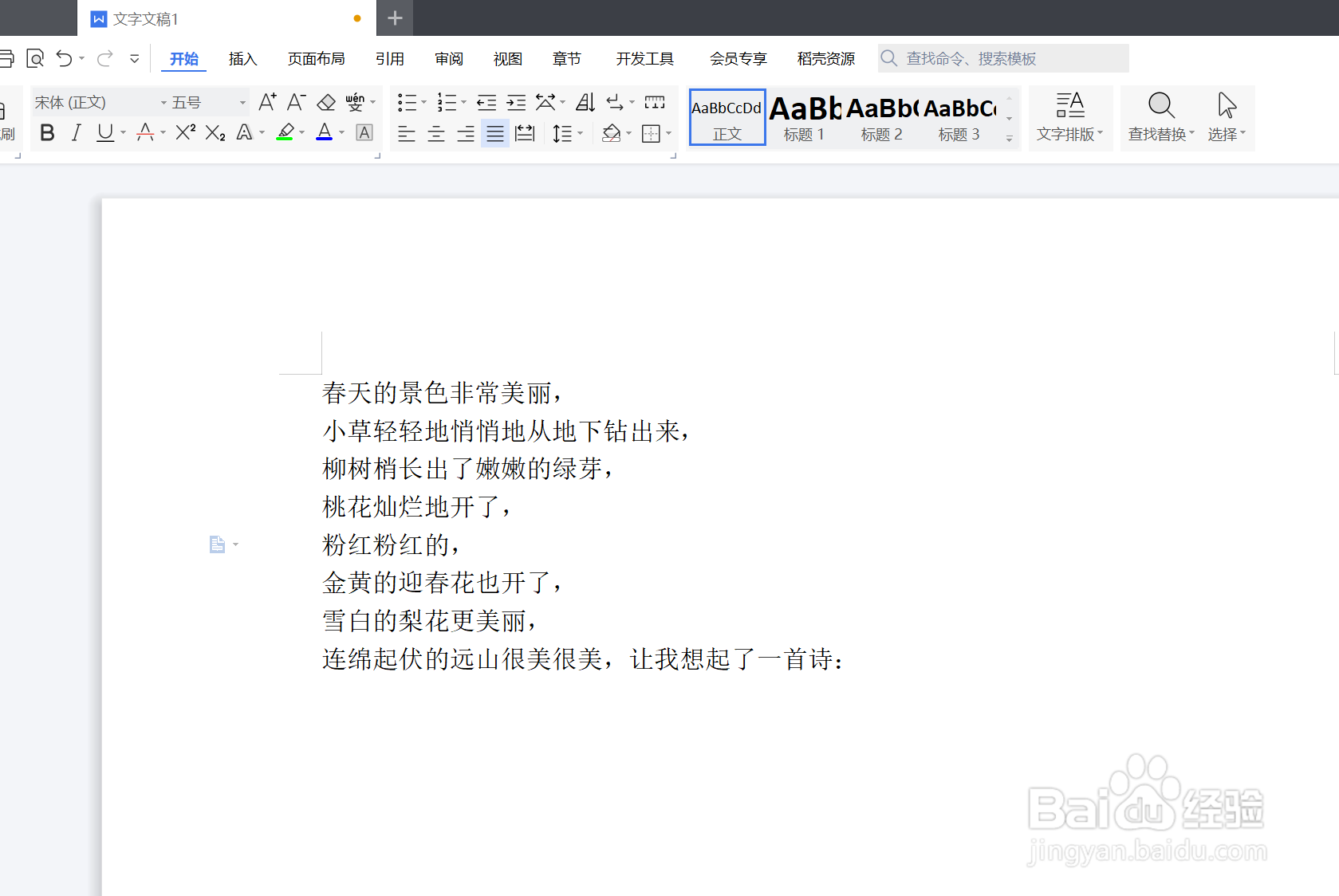The height and width of the screenshot is (896, 1339).
Task: Apply text highlight color
Action: (x=285, y=132)
